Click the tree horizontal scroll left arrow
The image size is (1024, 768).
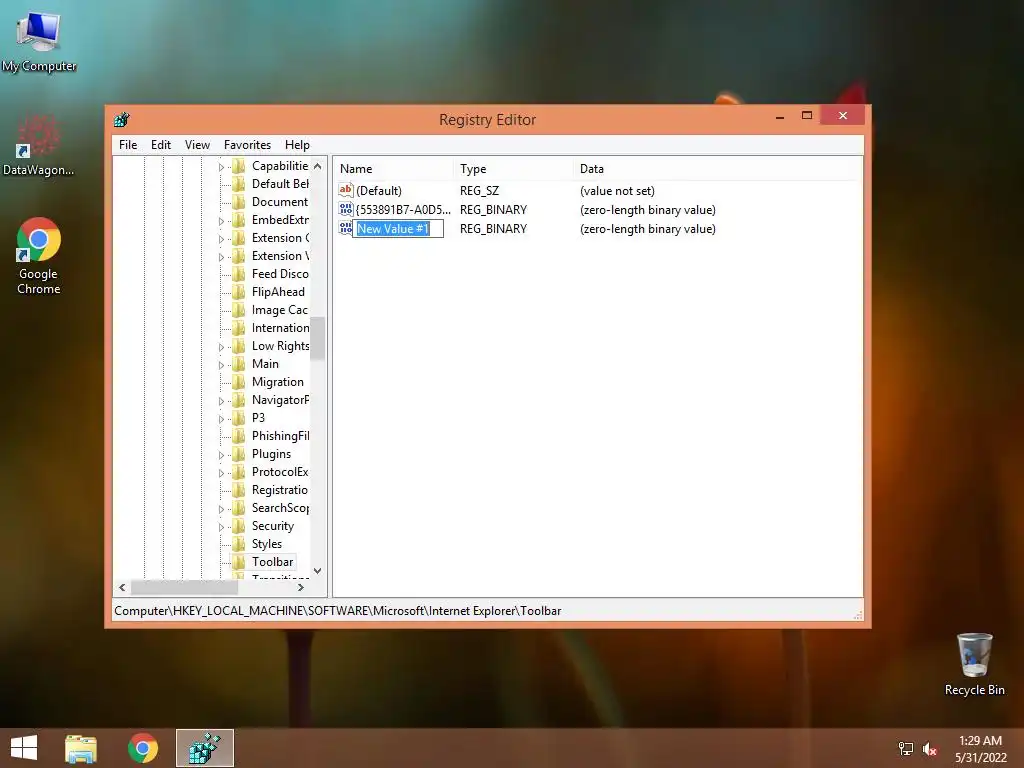122,587
